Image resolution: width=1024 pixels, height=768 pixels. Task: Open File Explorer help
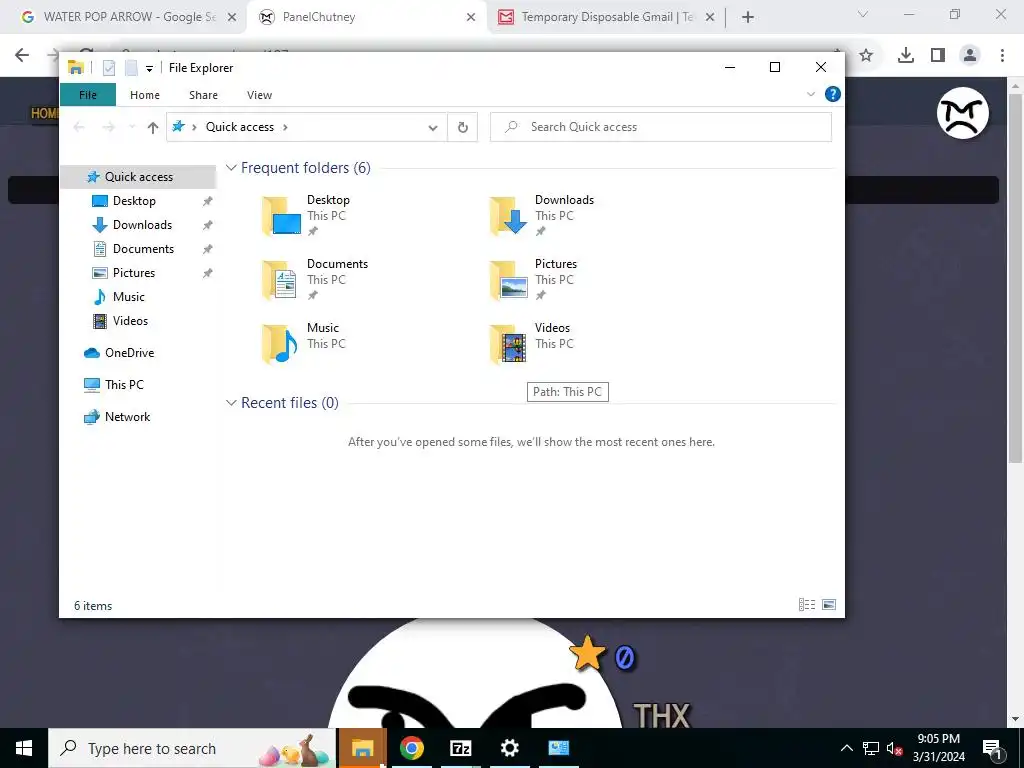(x=833, y=94)
